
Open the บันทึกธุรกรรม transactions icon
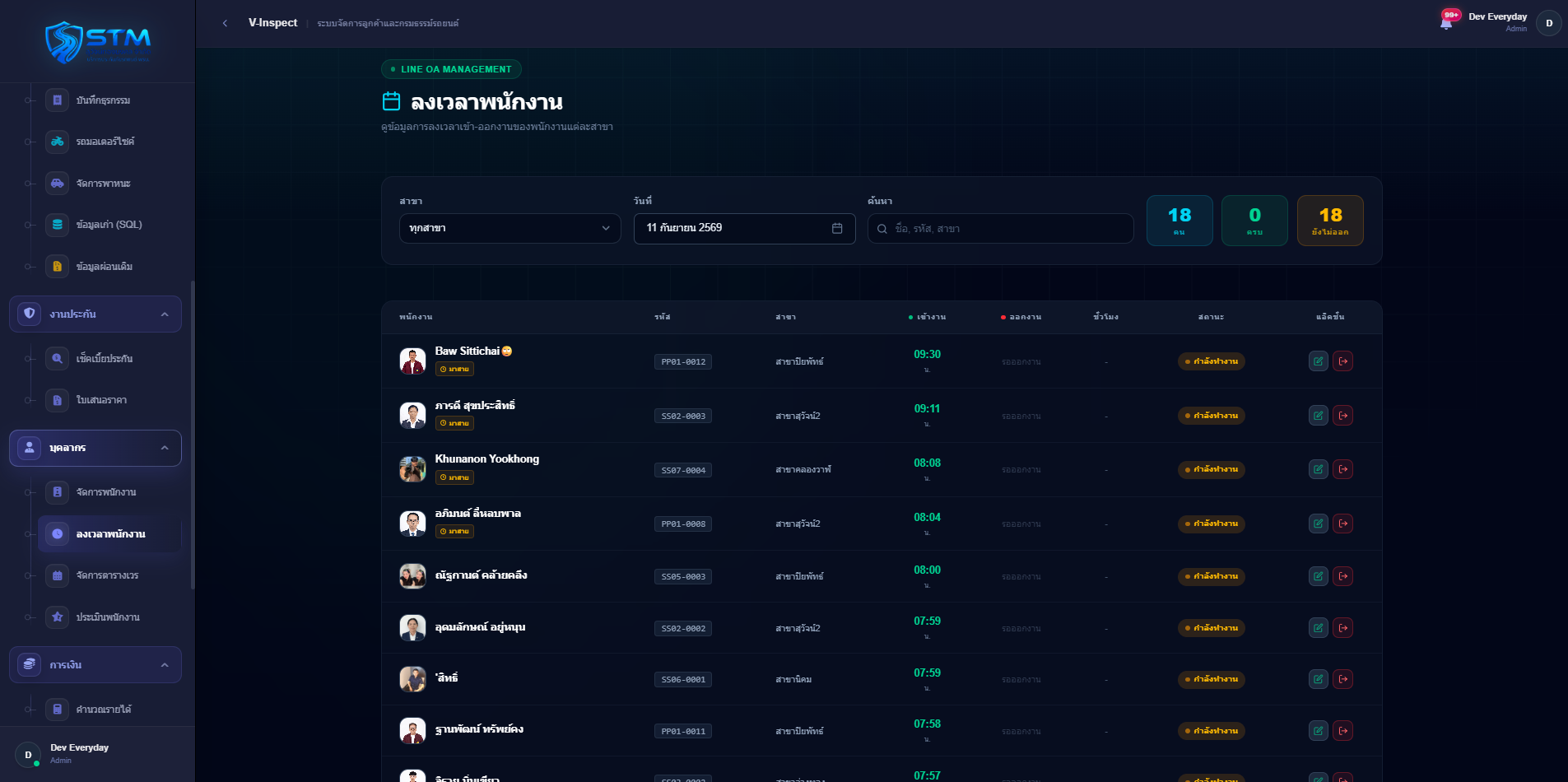(x=58, y=100)
